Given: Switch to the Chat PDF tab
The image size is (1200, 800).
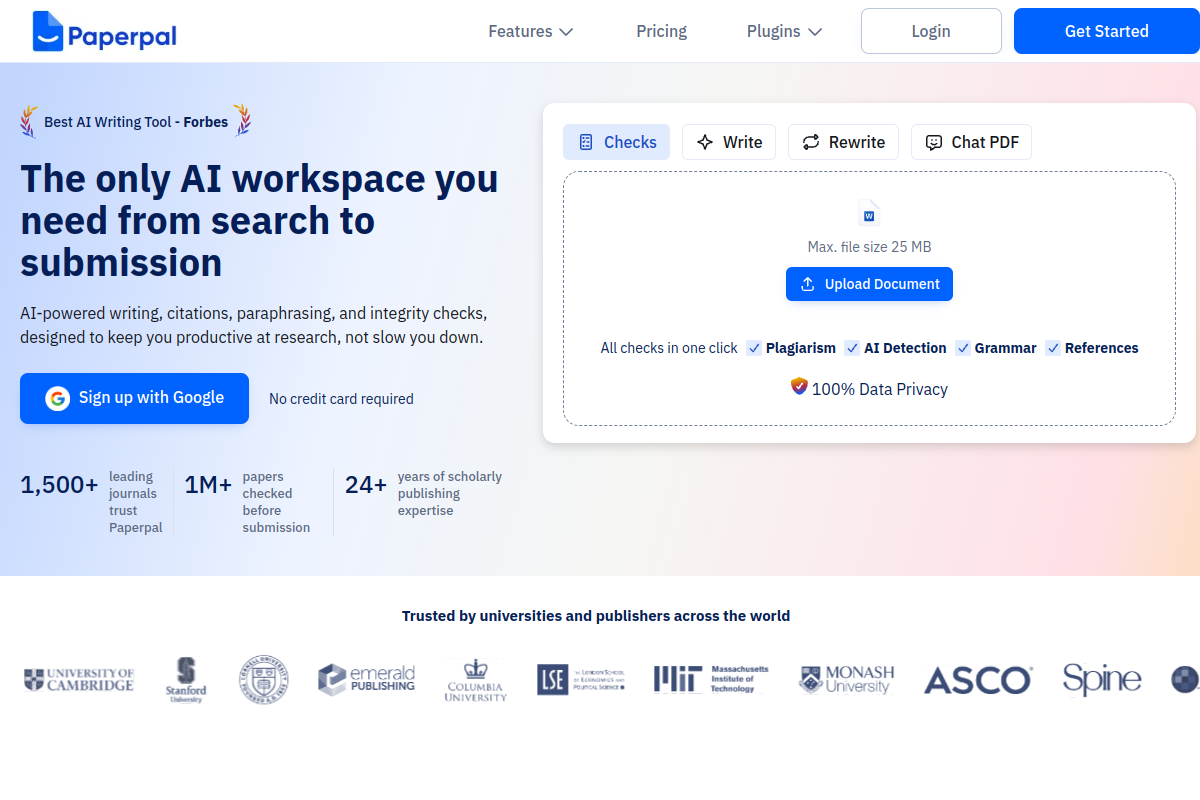Looking at the screenshot, I should (x=971, y=142).
